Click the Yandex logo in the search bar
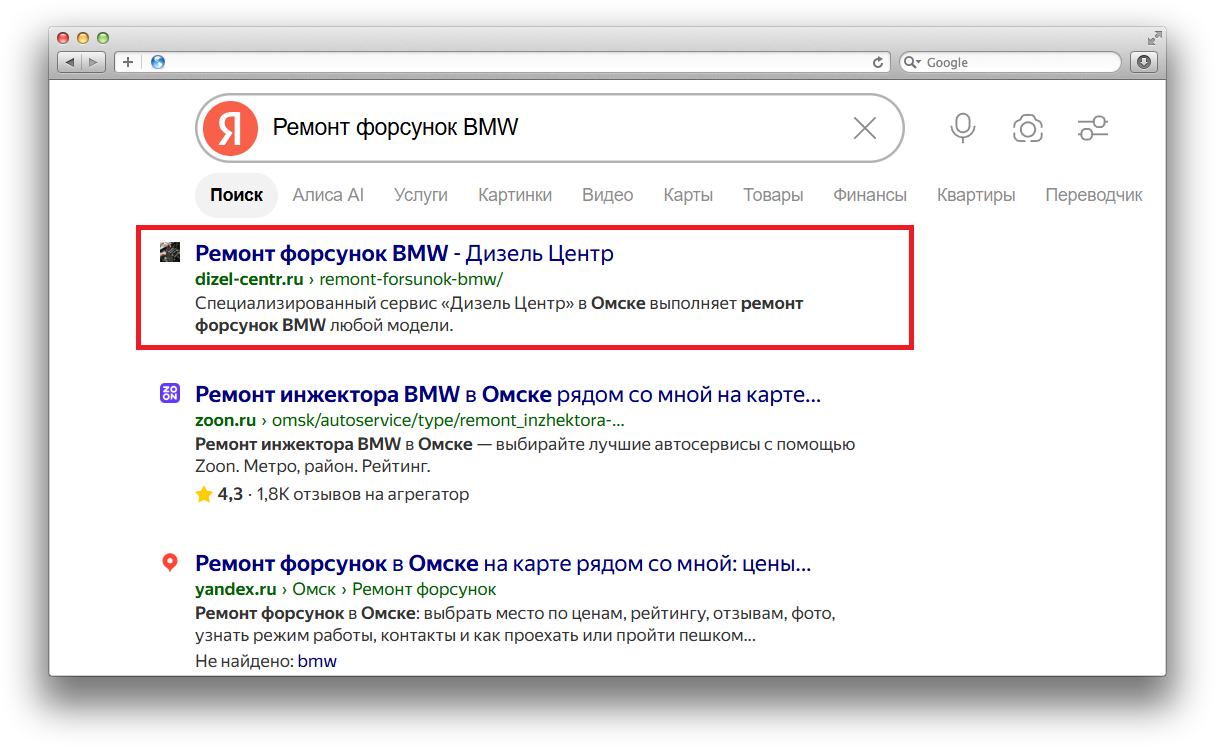 point(231,128)
